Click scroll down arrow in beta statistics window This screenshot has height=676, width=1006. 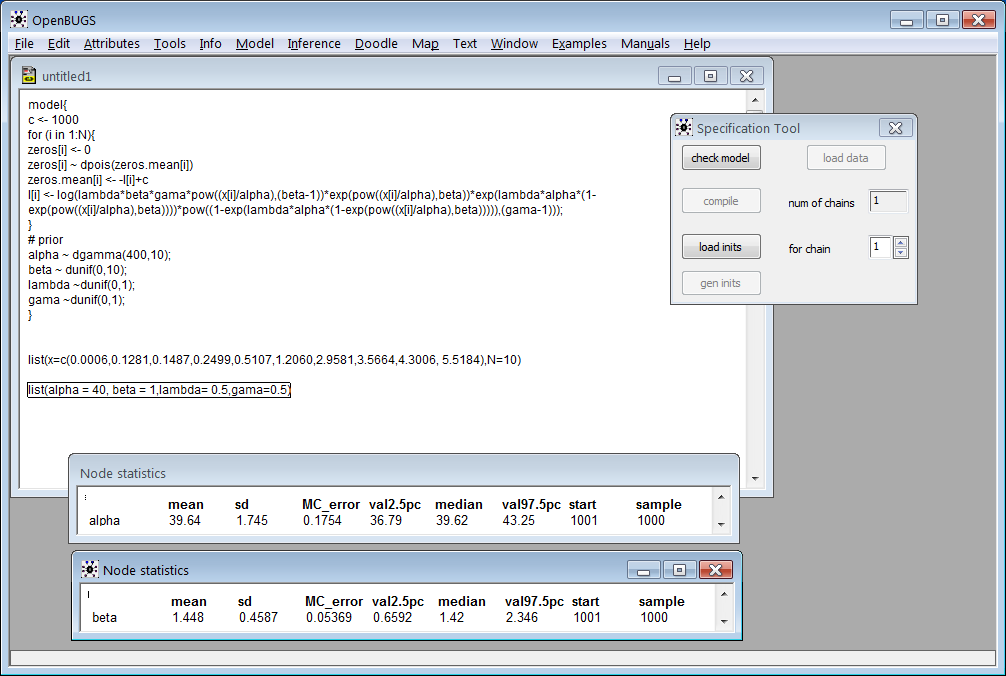tap(724, 621)
